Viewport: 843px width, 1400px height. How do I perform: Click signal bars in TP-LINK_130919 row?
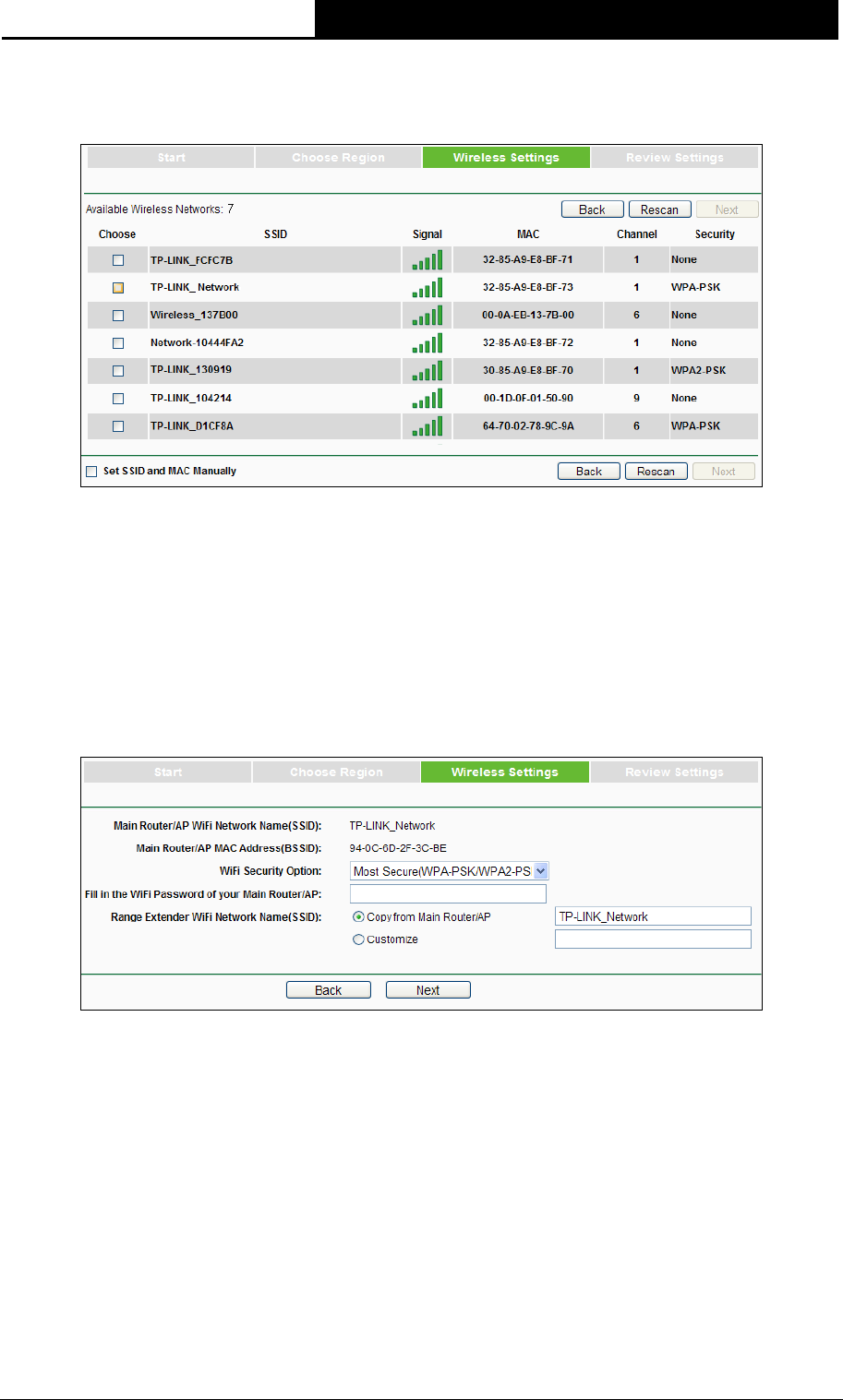428,371
